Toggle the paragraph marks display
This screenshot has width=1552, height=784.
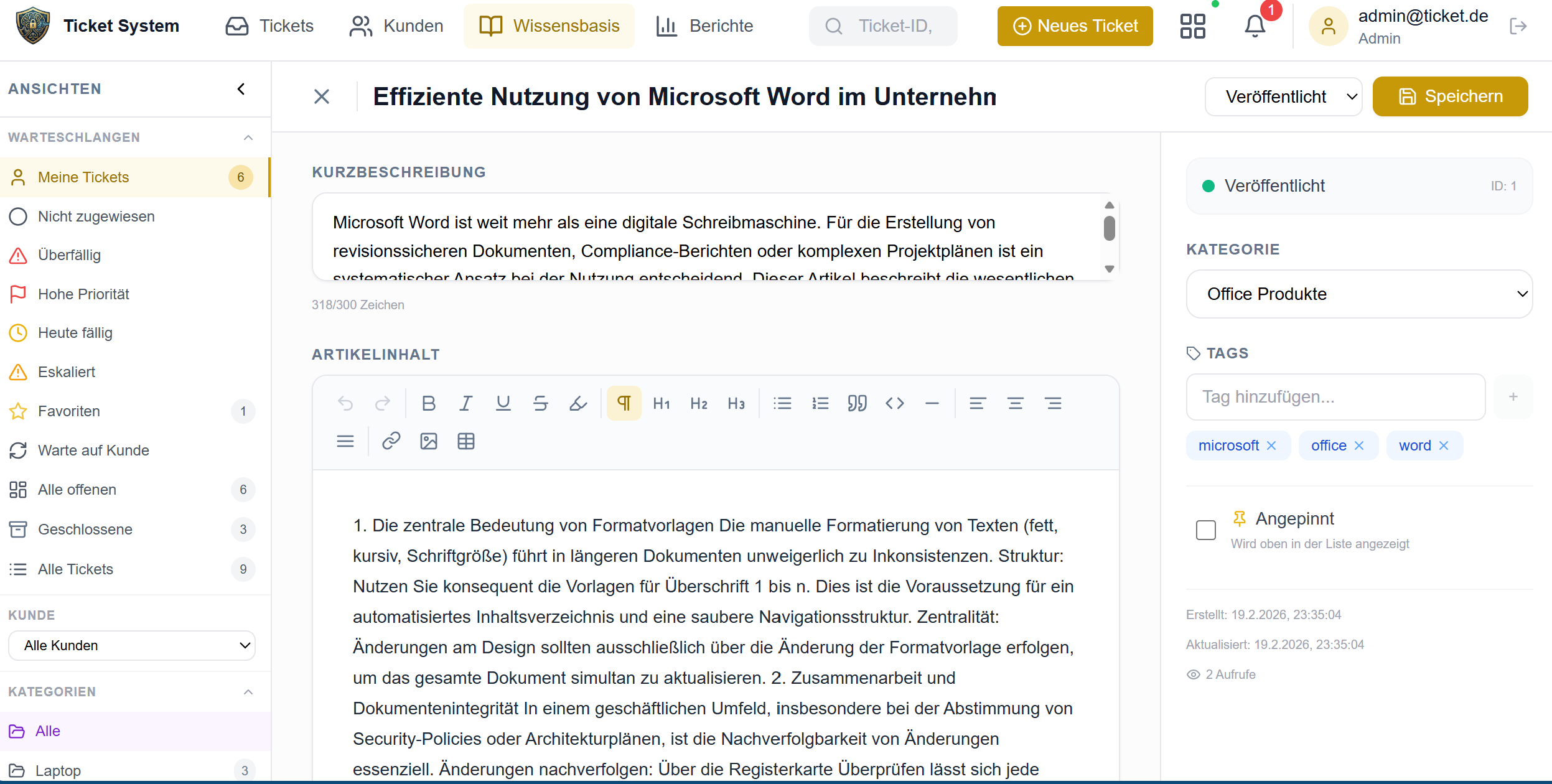click(624, 403)
